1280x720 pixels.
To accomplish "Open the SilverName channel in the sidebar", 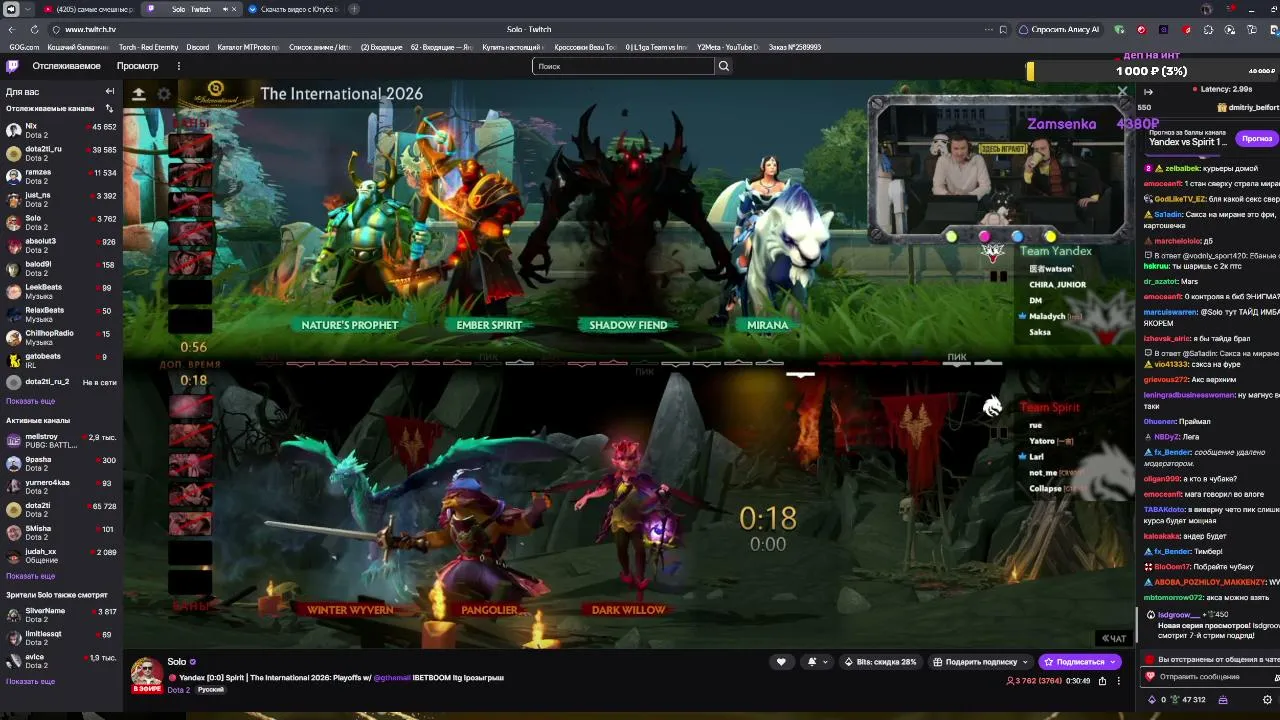I will coord(61,615).
